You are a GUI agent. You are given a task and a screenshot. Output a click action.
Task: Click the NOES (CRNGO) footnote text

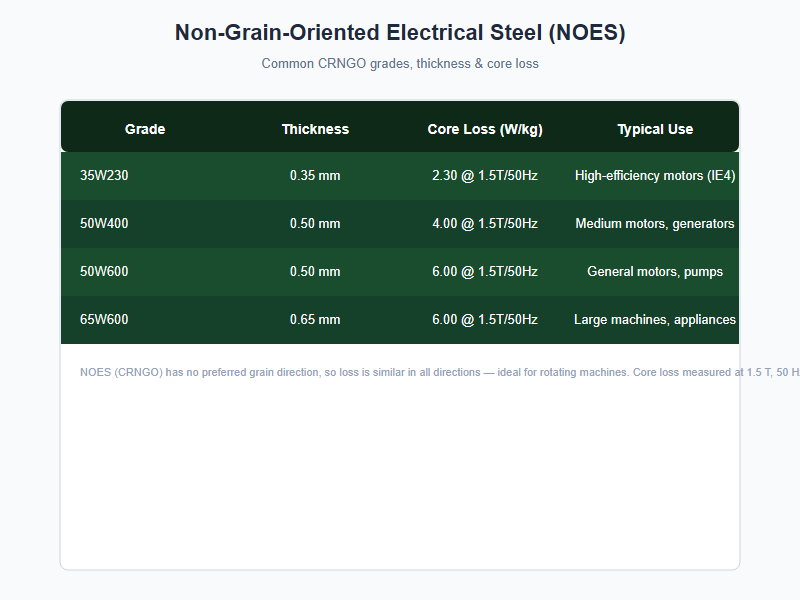click(440, 372)
